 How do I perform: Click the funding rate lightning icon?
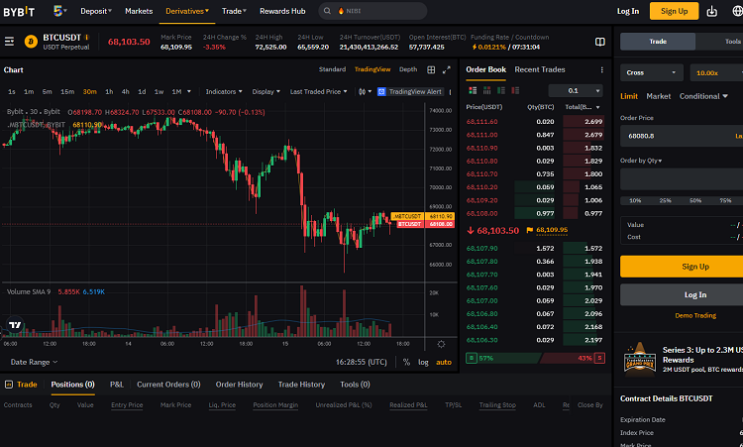pos(475,47)
